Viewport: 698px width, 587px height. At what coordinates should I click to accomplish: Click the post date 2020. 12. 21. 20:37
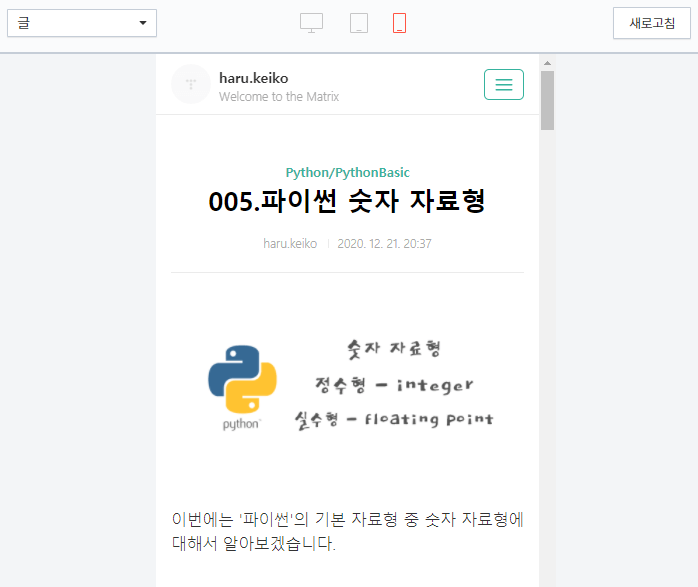[x=384, y=244]
